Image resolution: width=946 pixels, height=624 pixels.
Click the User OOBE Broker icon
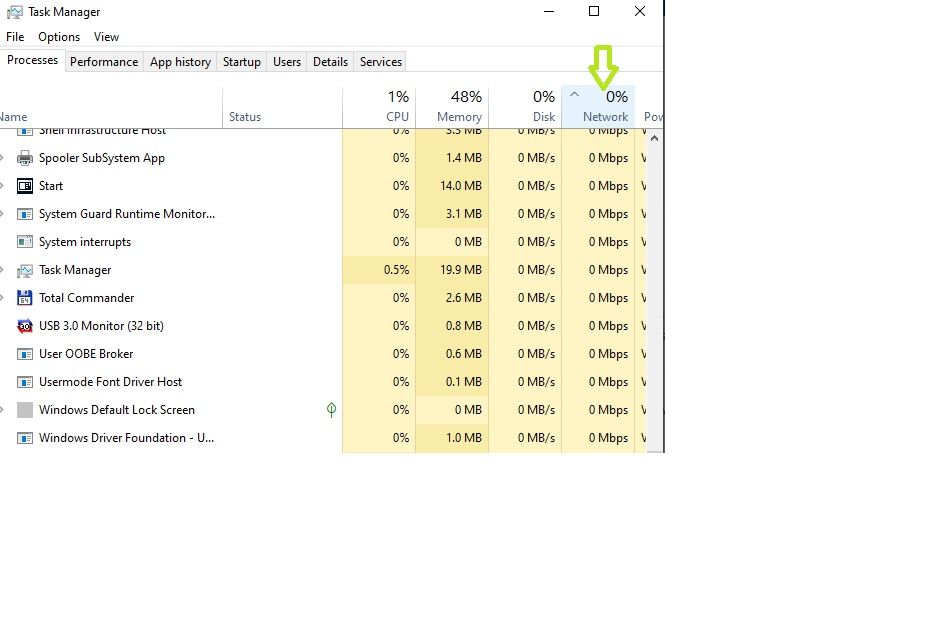[25, 354]
